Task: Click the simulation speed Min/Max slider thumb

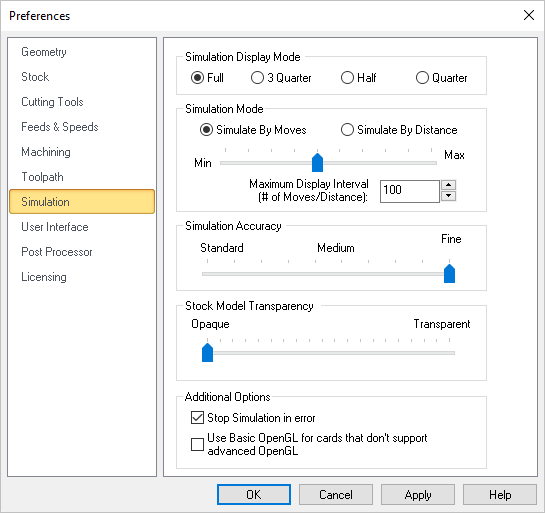Action: click(317, 162)
